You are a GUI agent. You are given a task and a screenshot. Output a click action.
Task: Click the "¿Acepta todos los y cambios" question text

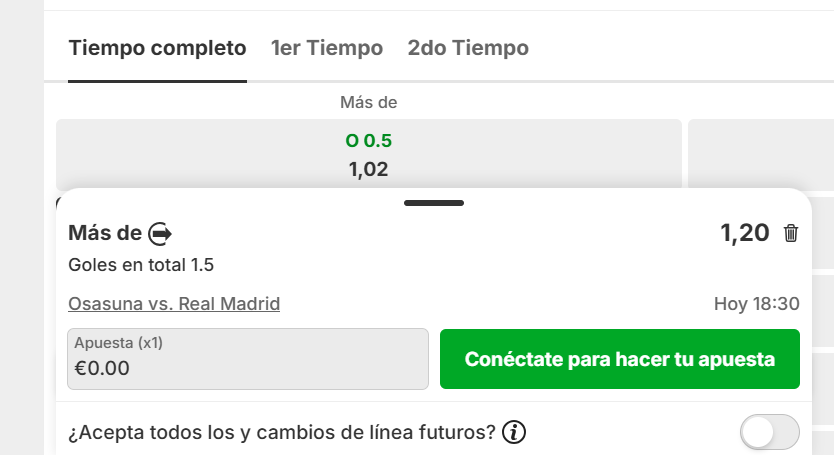(282, 433)
